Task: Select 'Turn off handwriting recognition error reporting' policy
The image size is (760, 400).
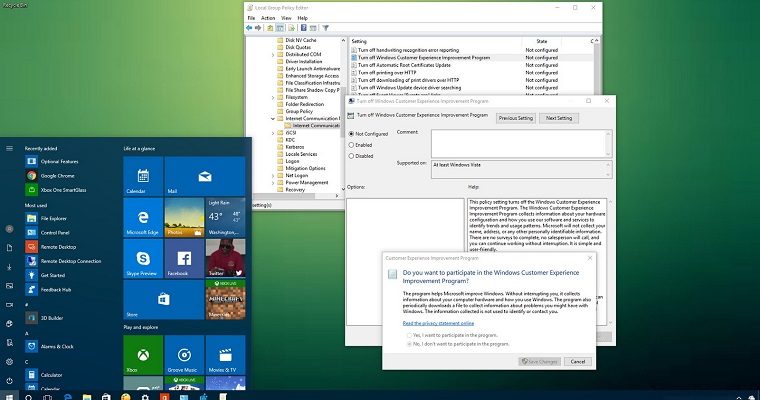Action: click(408, 50)
